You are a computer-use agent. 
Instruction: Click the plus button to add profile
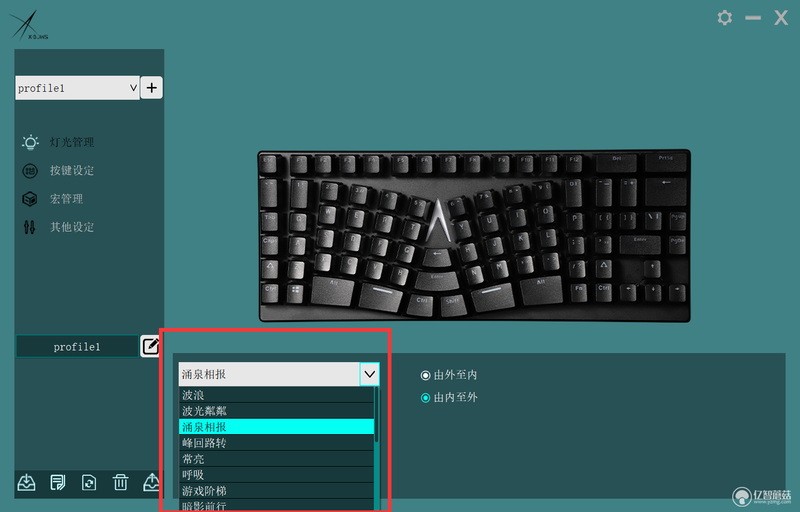pyautogui.click(x=152, y=88)
